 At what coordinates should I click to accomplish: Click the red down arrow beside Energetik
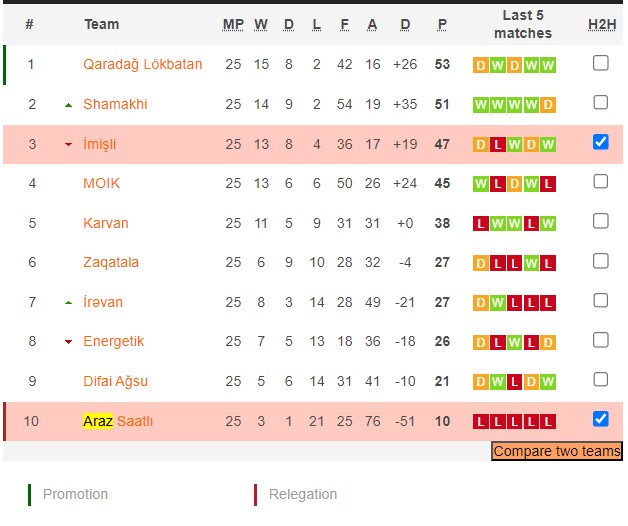click(x=68, y=342)
